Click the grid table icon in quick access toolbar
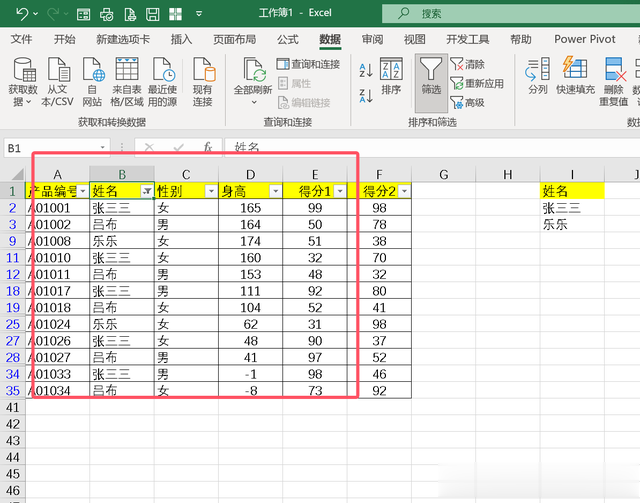The image size is (640, 503). pos(176,14)
